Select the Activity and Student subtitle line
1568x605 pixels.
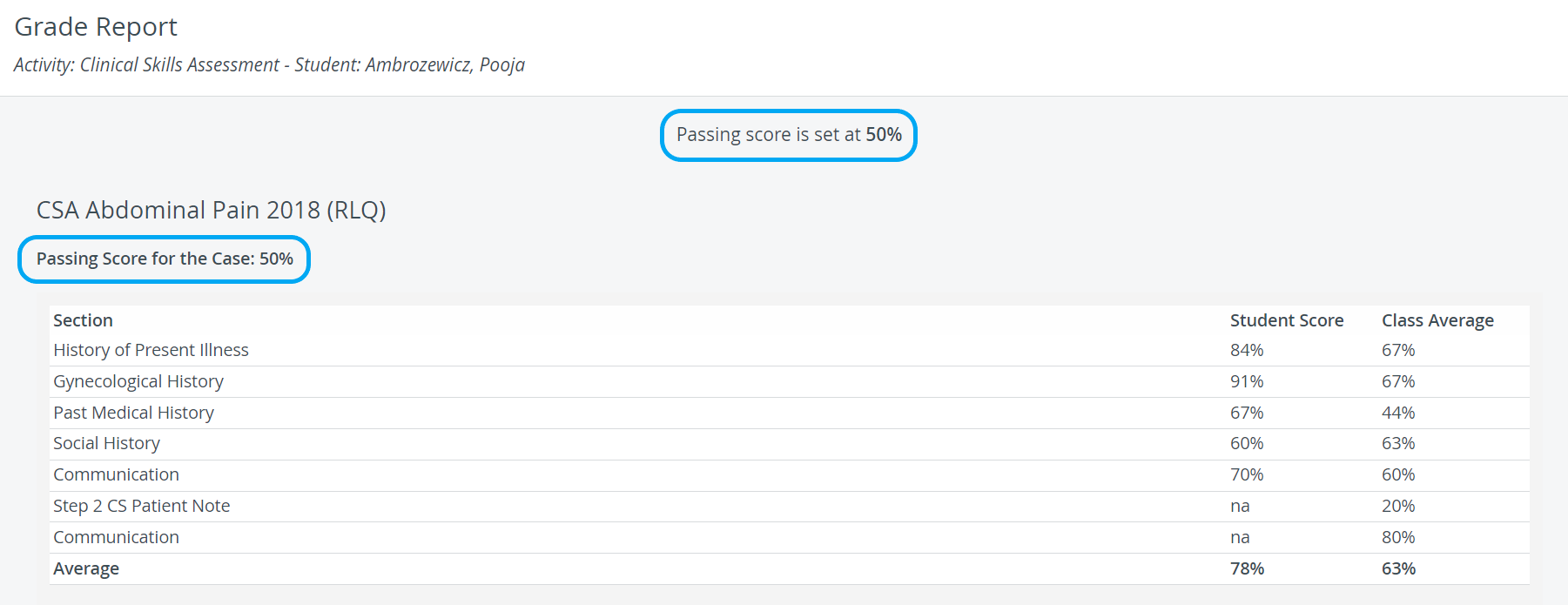[x=269, y=65]
